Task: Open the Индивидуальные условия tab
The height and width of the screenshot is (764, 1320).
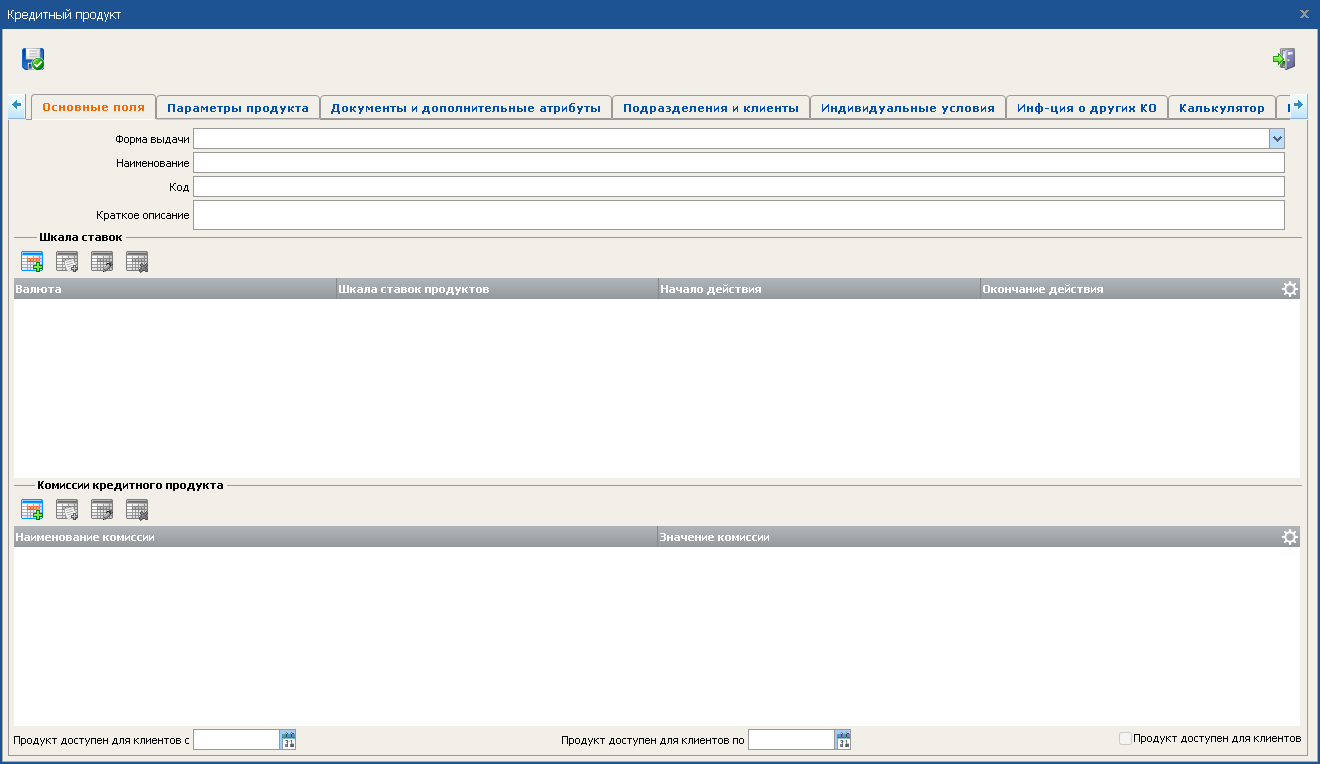Action: click(x=908, y=108)
